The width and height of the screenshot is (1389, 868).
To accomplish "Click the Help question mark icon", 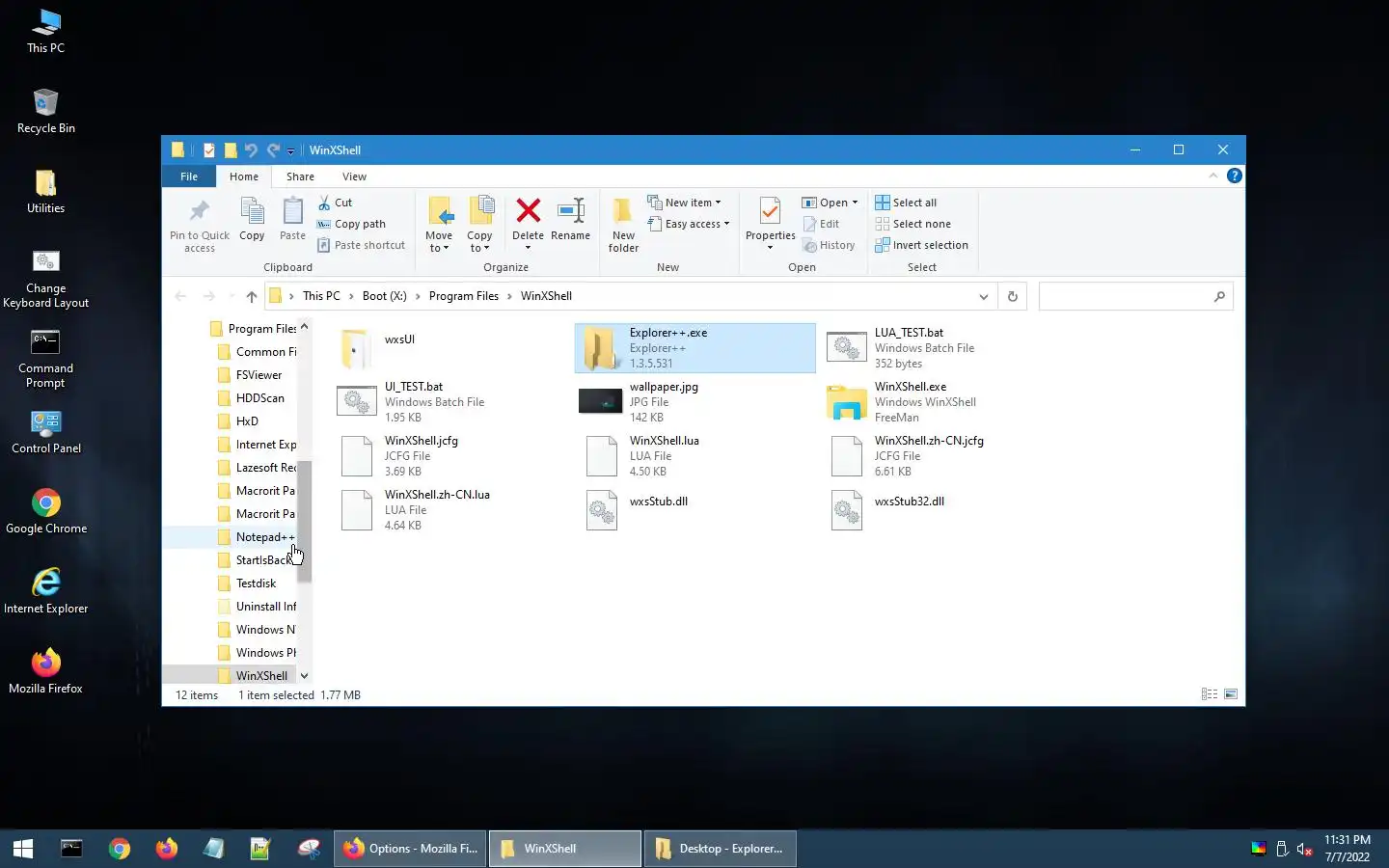I will pos(1234,176).
